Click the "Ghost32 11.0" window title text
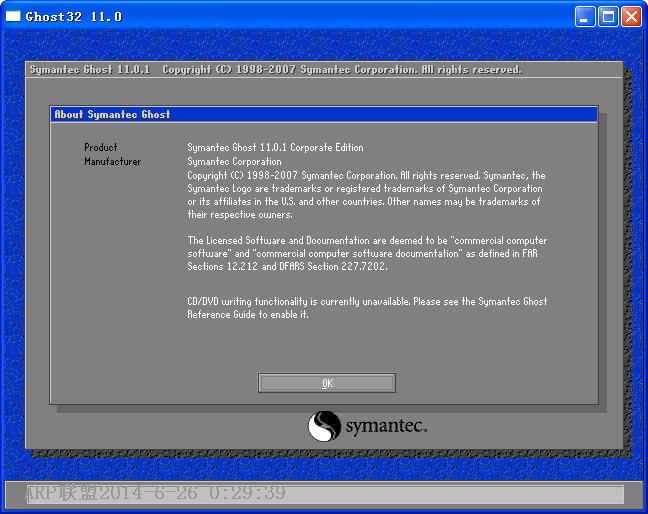The image size is (648, 514). 74,16
